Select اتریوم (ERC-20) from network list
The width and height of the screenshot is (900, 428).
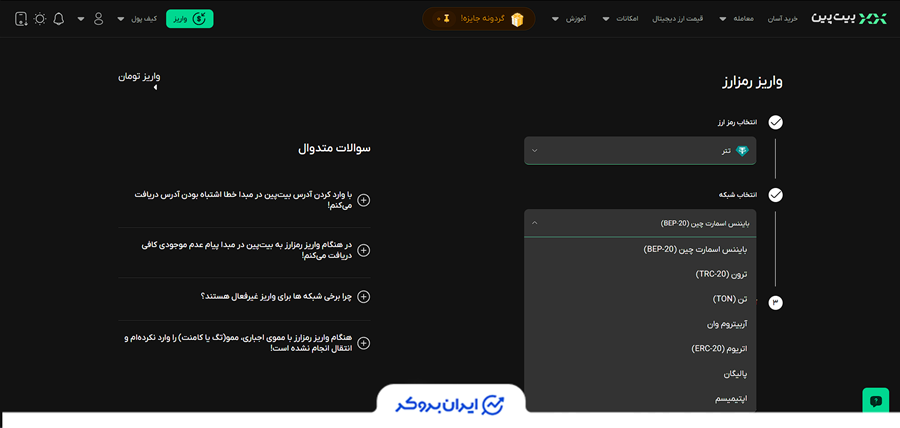pos(719,348)
